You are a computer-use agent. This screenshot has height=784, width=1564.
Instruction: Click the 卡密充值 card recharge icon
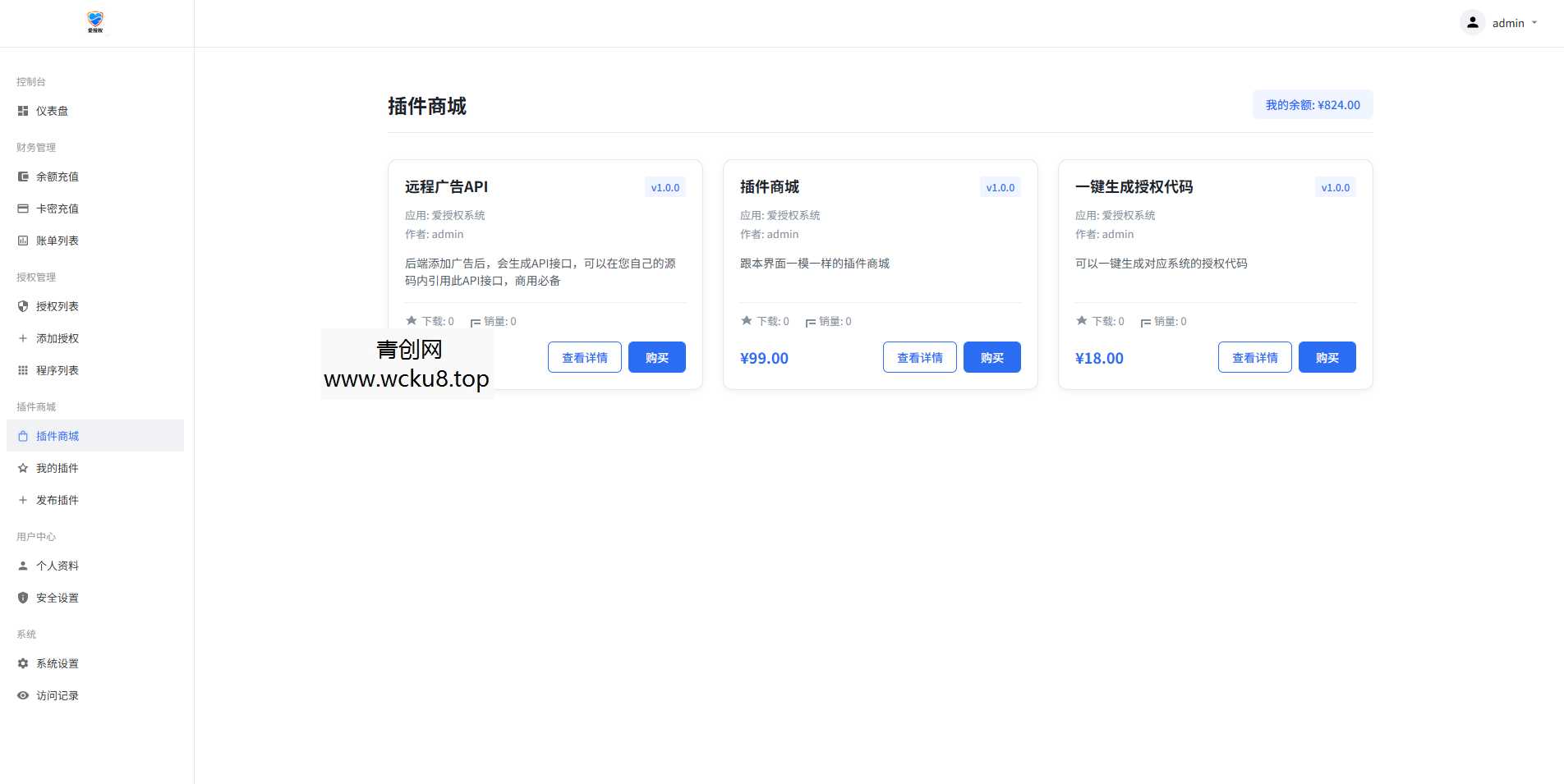pos(22,209)
